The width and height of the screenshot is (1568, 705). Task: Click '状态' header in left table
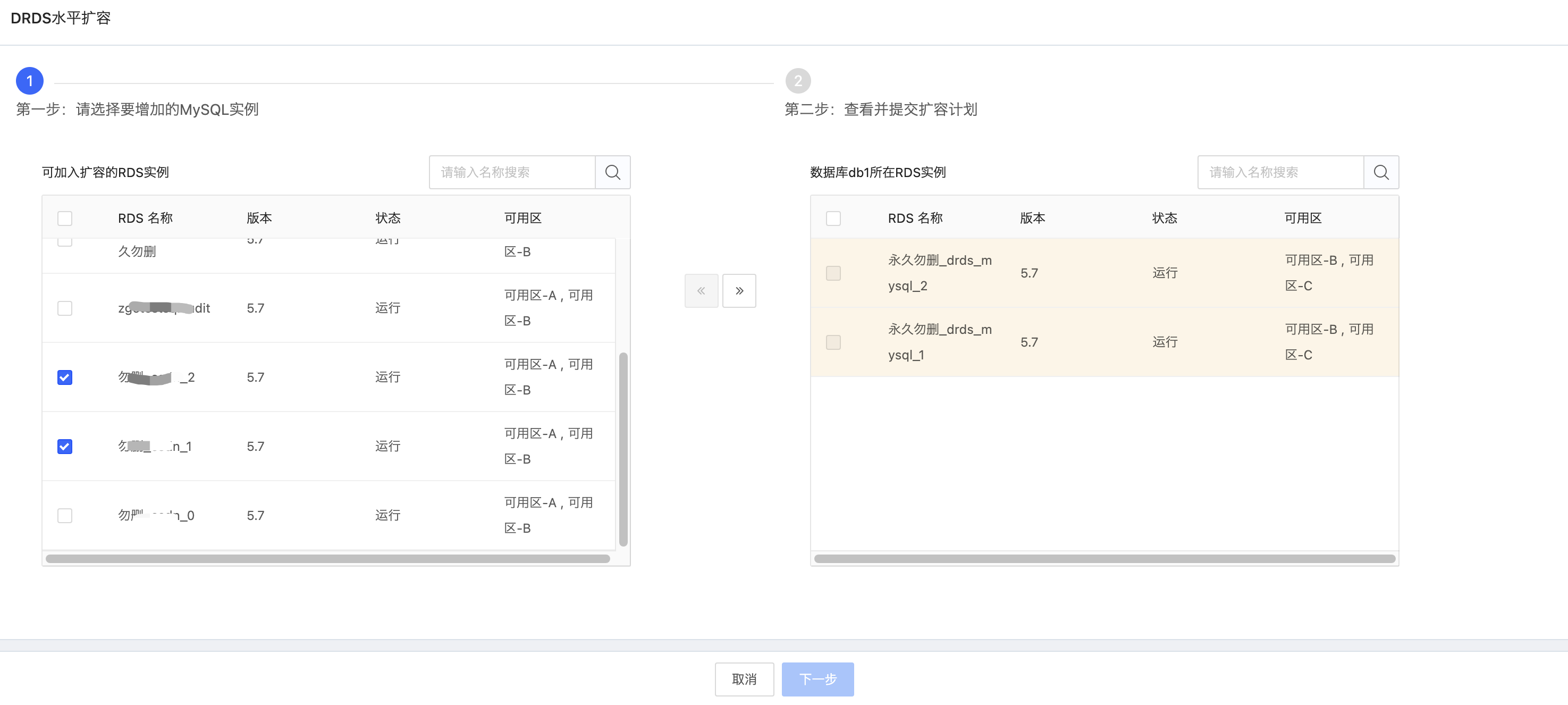click(387, 219)
